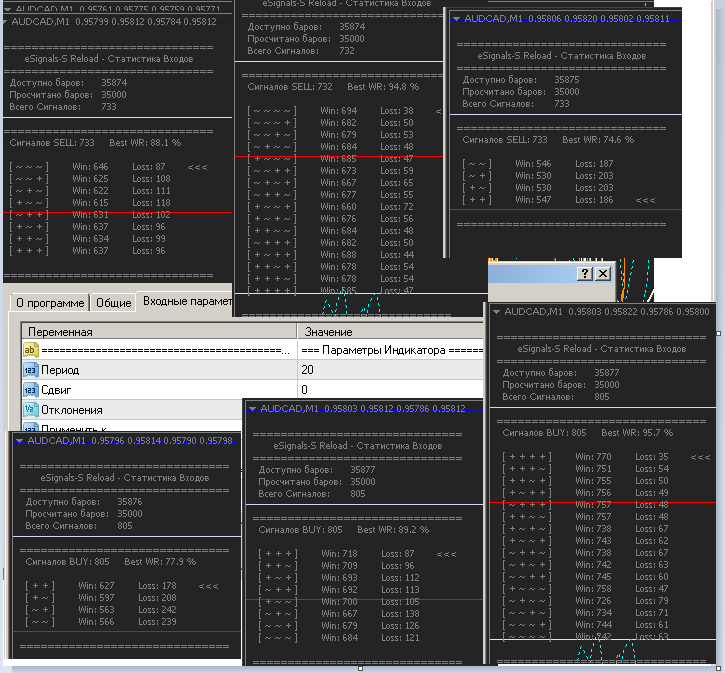Switch to the О программе tab
The height and width of the screenshot is (673, 725).
click(48, 303)
